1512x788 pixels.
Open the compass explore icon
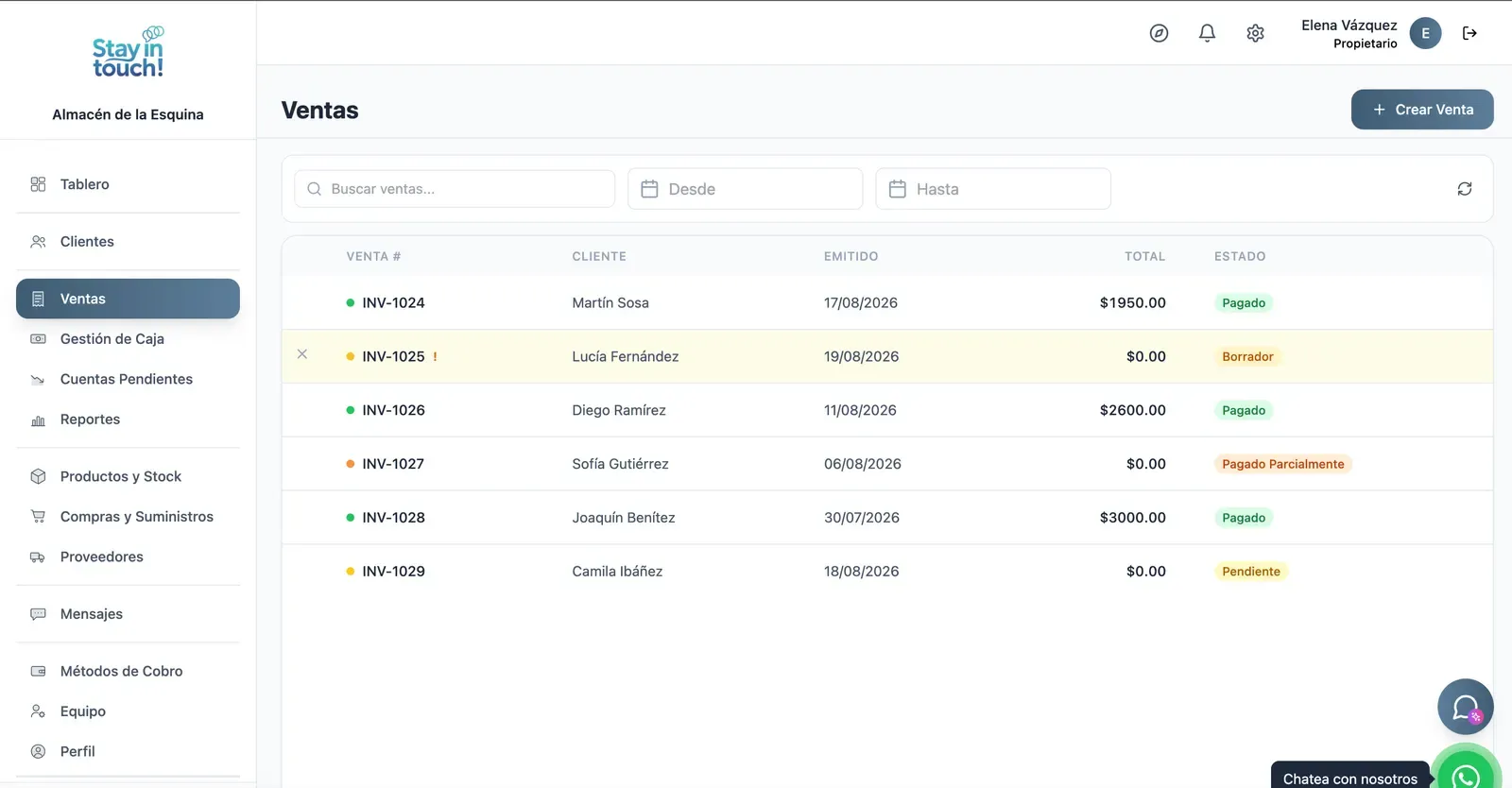click(x=1159, y=33)
